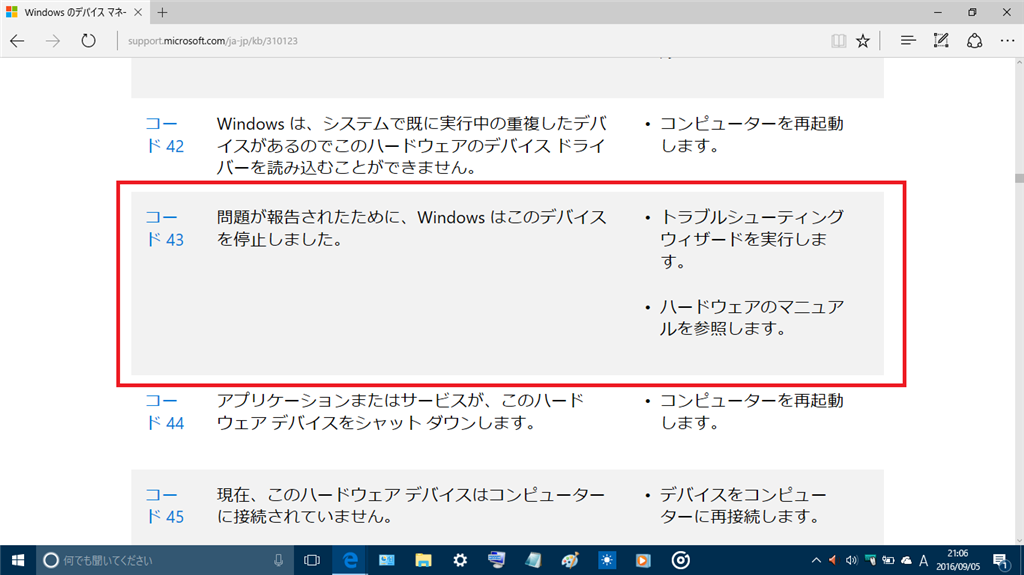The image size is (1024, 575).
Task: Close the Windows のデバイス マネ tab
Action: pyautogui.click(x=138, y=12)
